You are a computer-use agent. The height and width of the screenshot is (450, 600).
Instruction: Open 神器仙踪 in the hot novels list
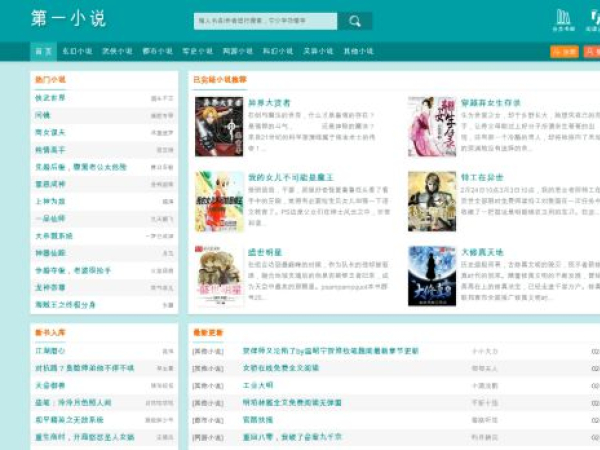tap(50, 253)
